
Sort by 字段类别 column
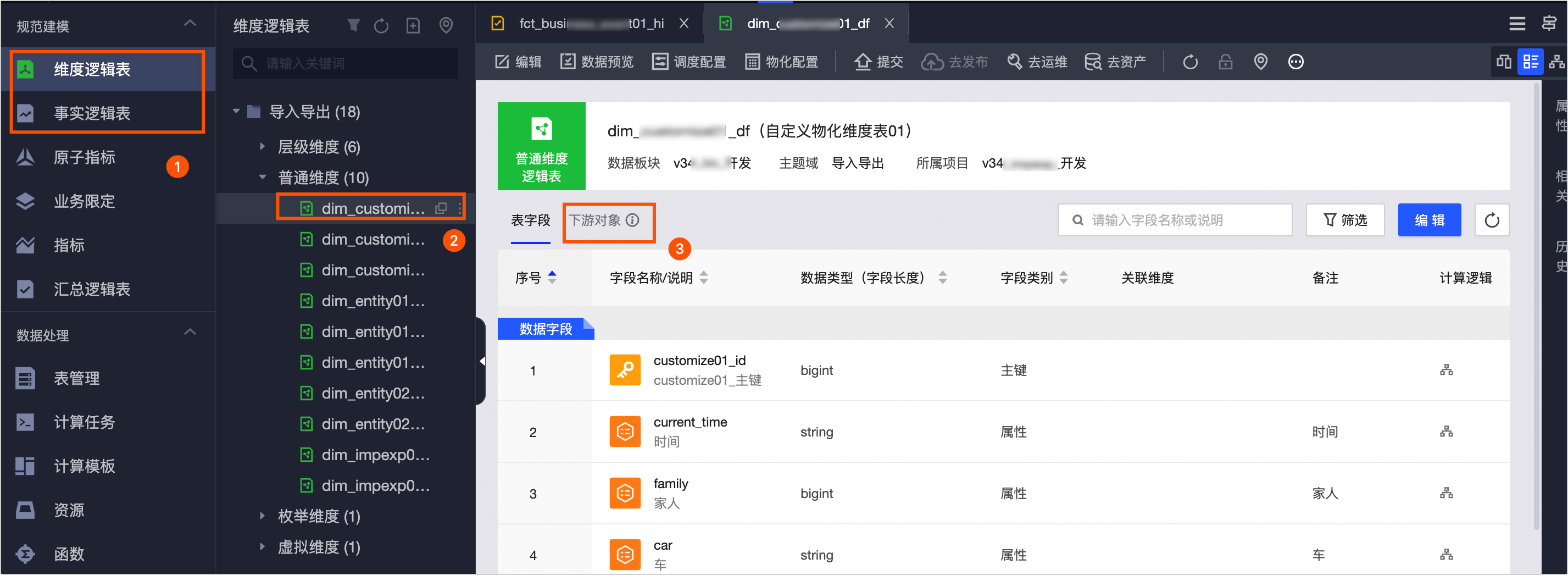(1064, 278)
